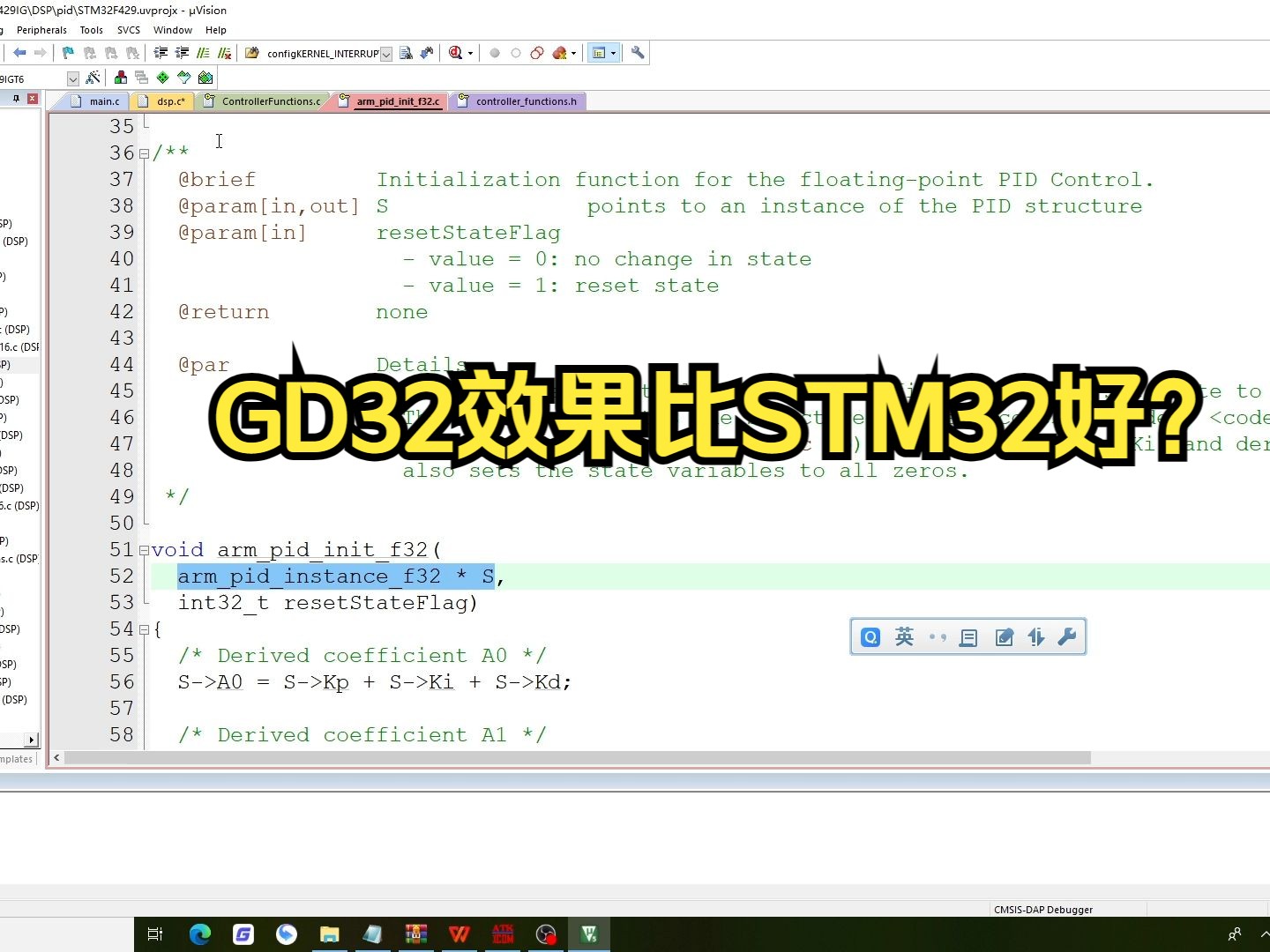This screenshot has height=952, width=1270.
Task: Navigate backwards with the blue arrow
Action: tap(19, 53)
